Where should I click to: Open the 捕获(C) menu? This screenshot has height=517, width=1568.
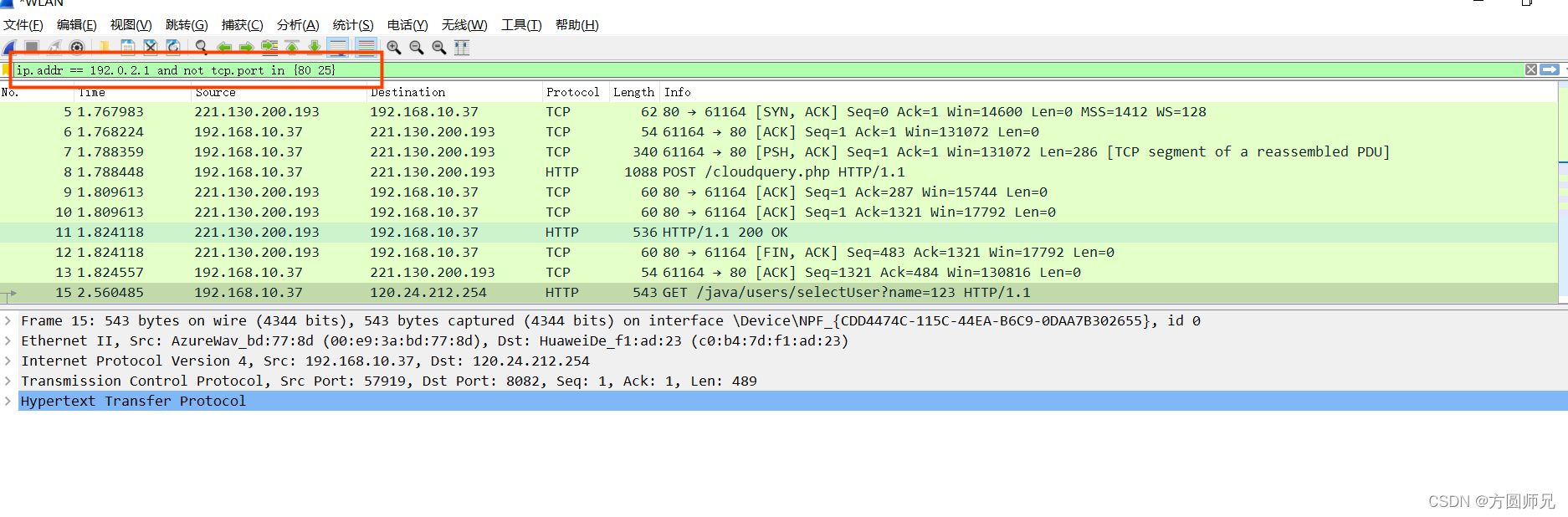click(242, 25)
